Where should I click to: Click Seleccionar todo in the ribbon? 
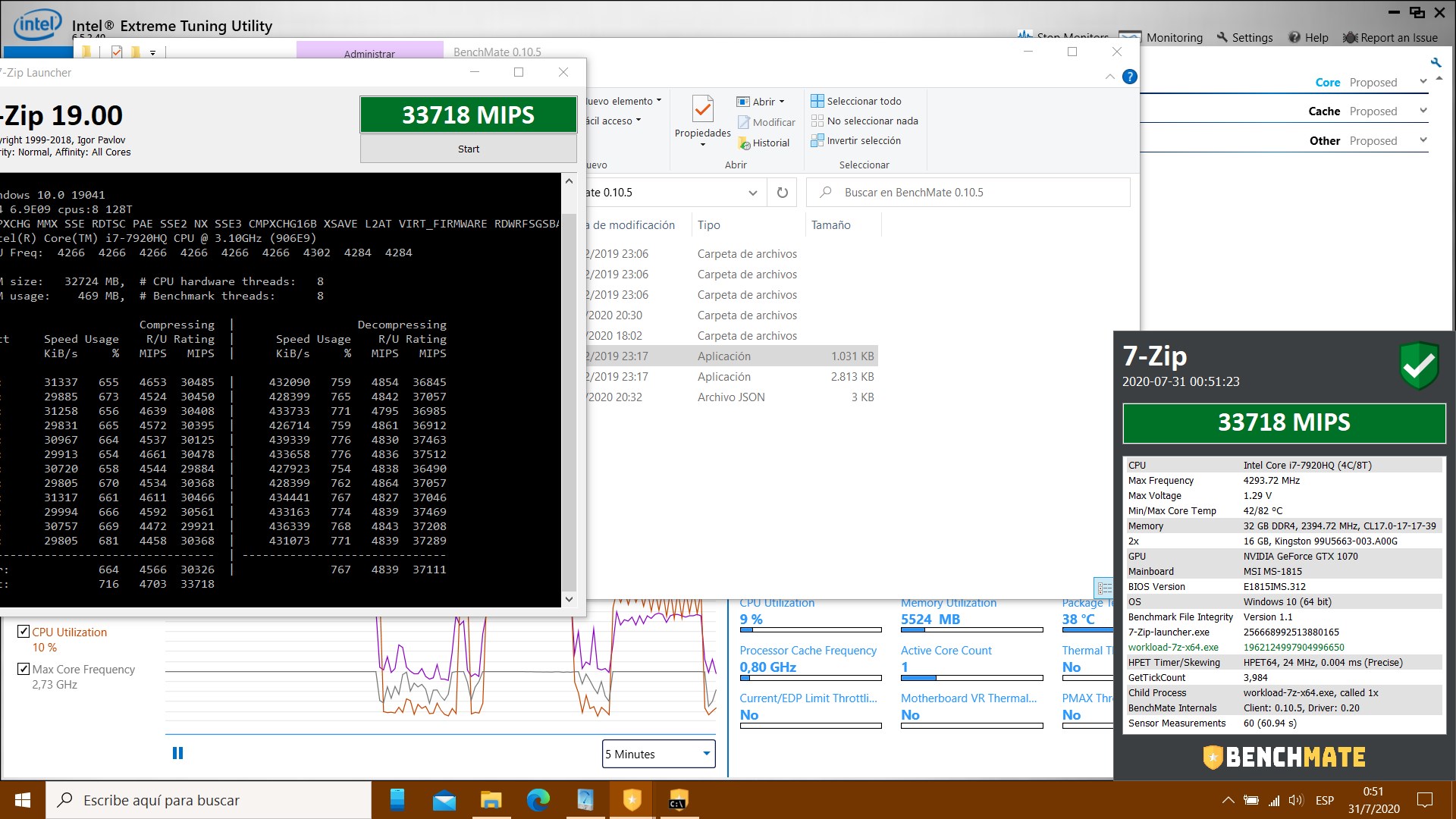coord(856,101)
